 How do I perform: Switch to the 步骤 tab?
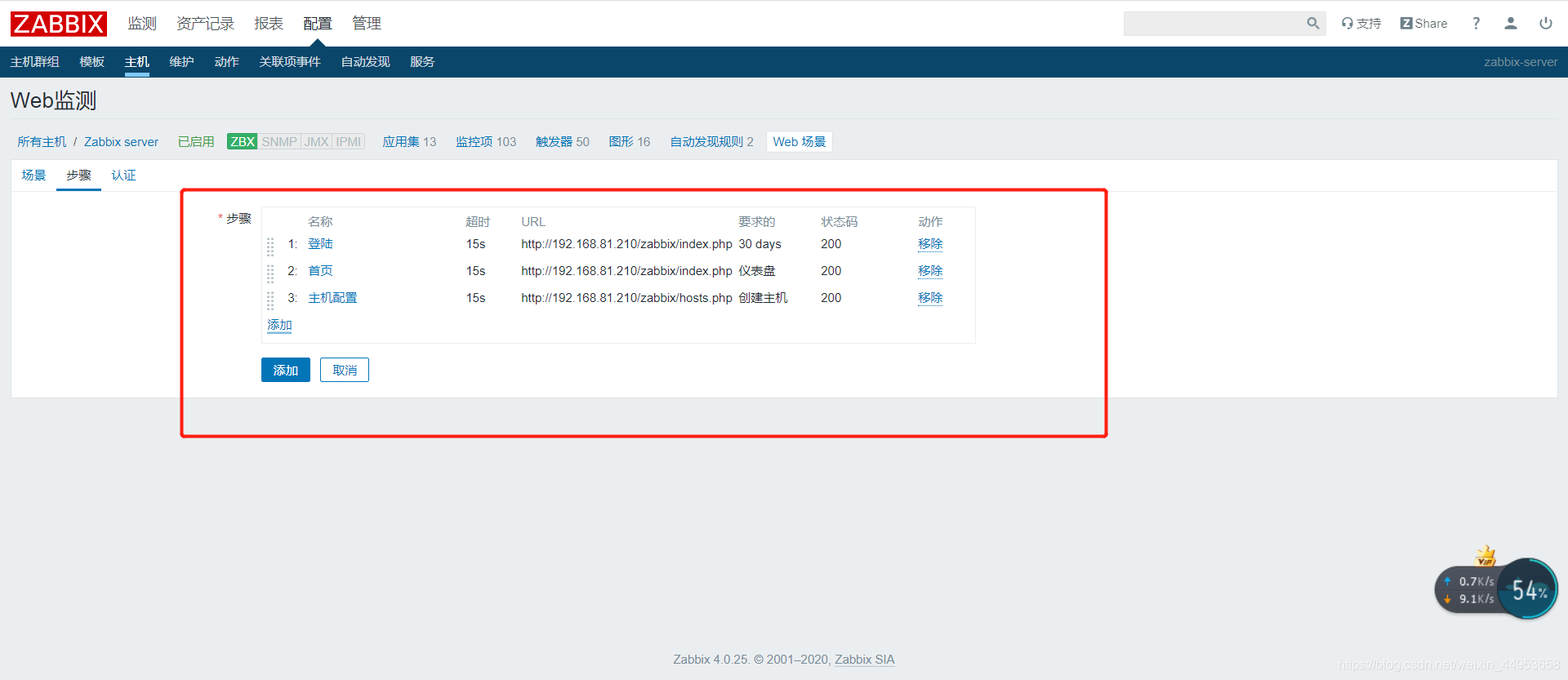78,176
